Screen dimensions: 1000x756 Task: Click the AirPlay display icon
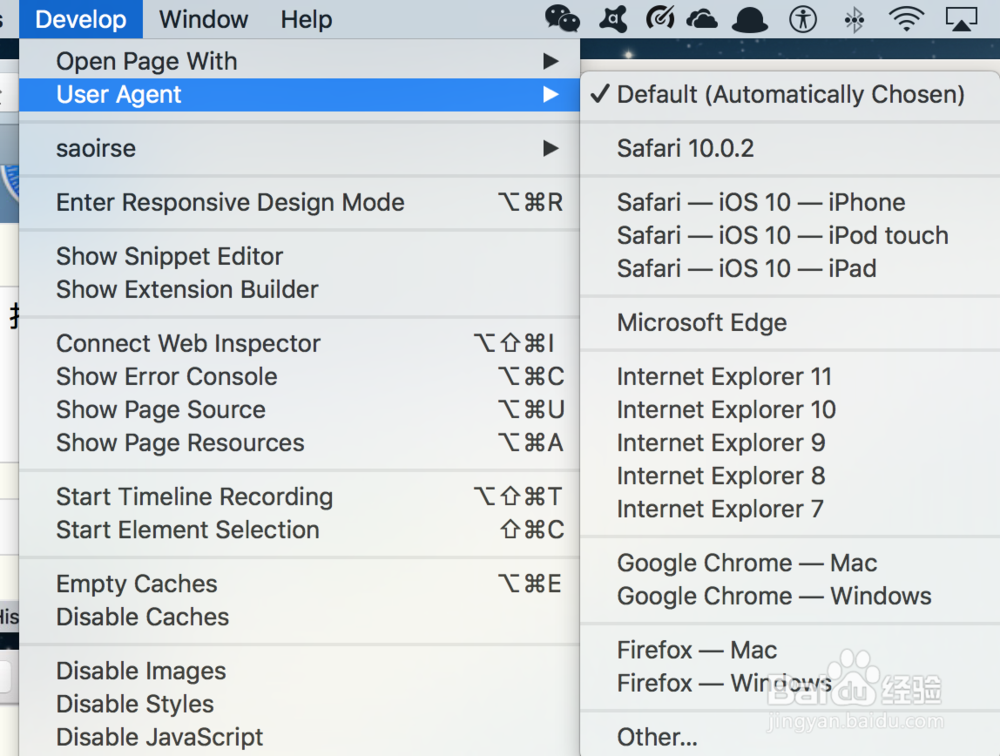click(x=960, y=18)
